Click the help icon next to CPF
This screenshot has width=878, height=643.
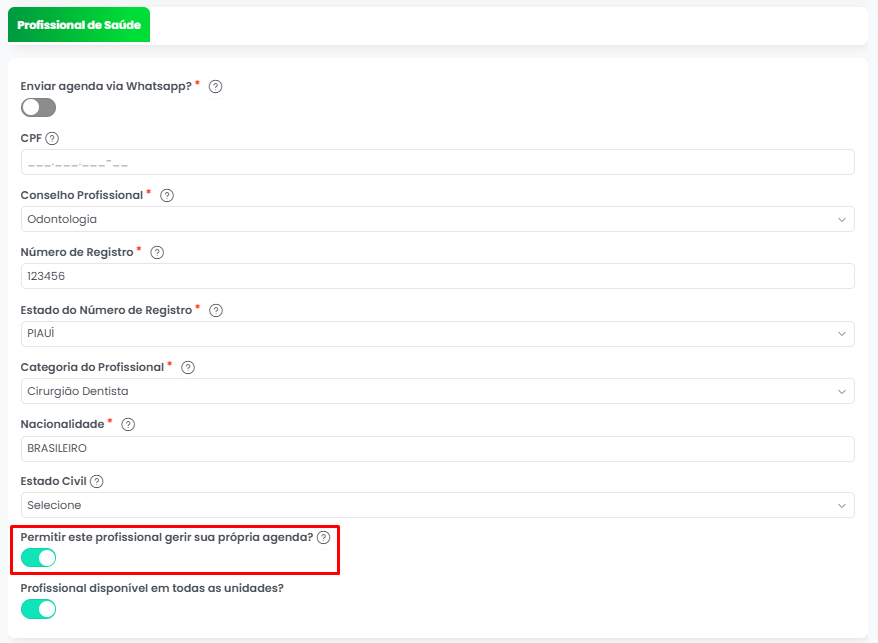coord(52,139)
